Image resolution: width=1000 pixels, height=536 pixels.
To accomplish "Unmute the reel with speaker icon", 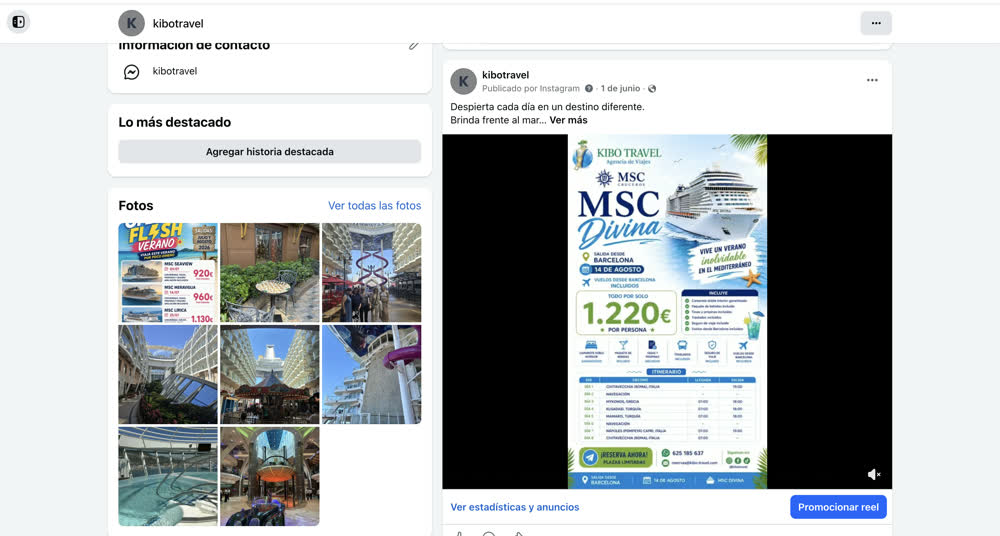I will [874, 474].
